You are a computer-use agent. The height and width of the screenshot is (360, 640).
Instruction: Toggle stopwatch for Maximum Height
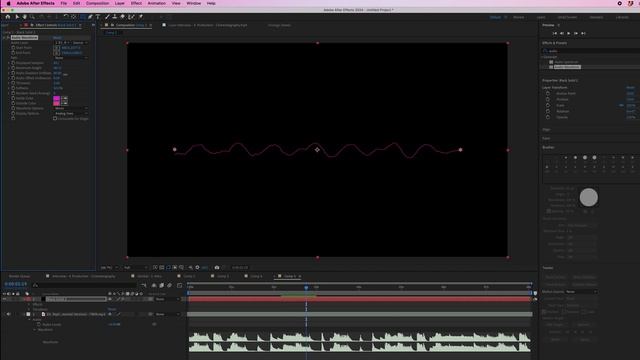pyautogui.click(x=13, y=68)
